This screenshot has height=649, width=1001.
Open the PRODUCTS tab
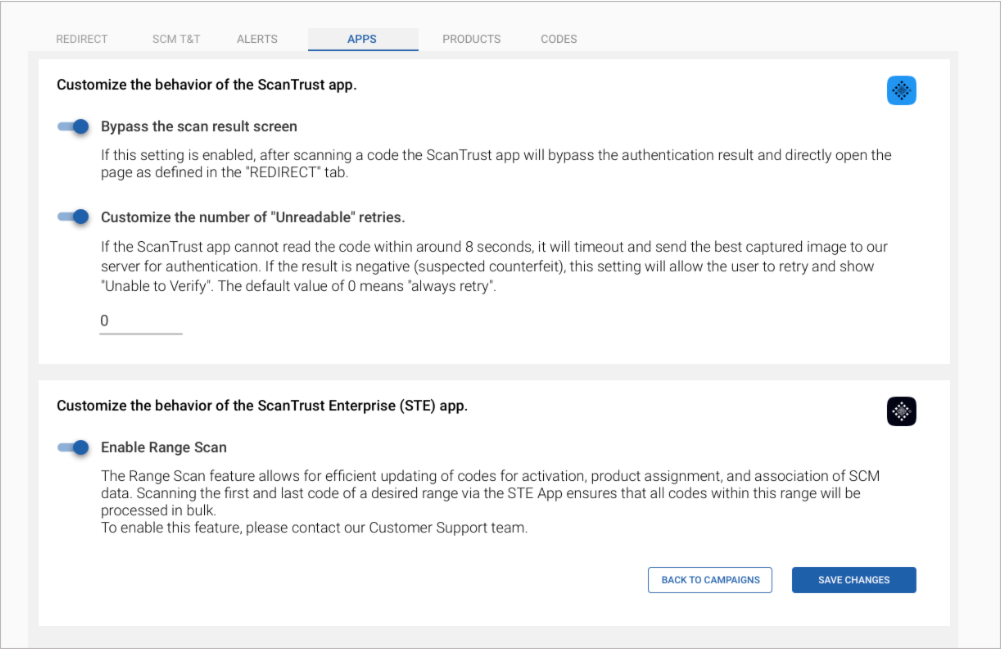pos(471,39)
